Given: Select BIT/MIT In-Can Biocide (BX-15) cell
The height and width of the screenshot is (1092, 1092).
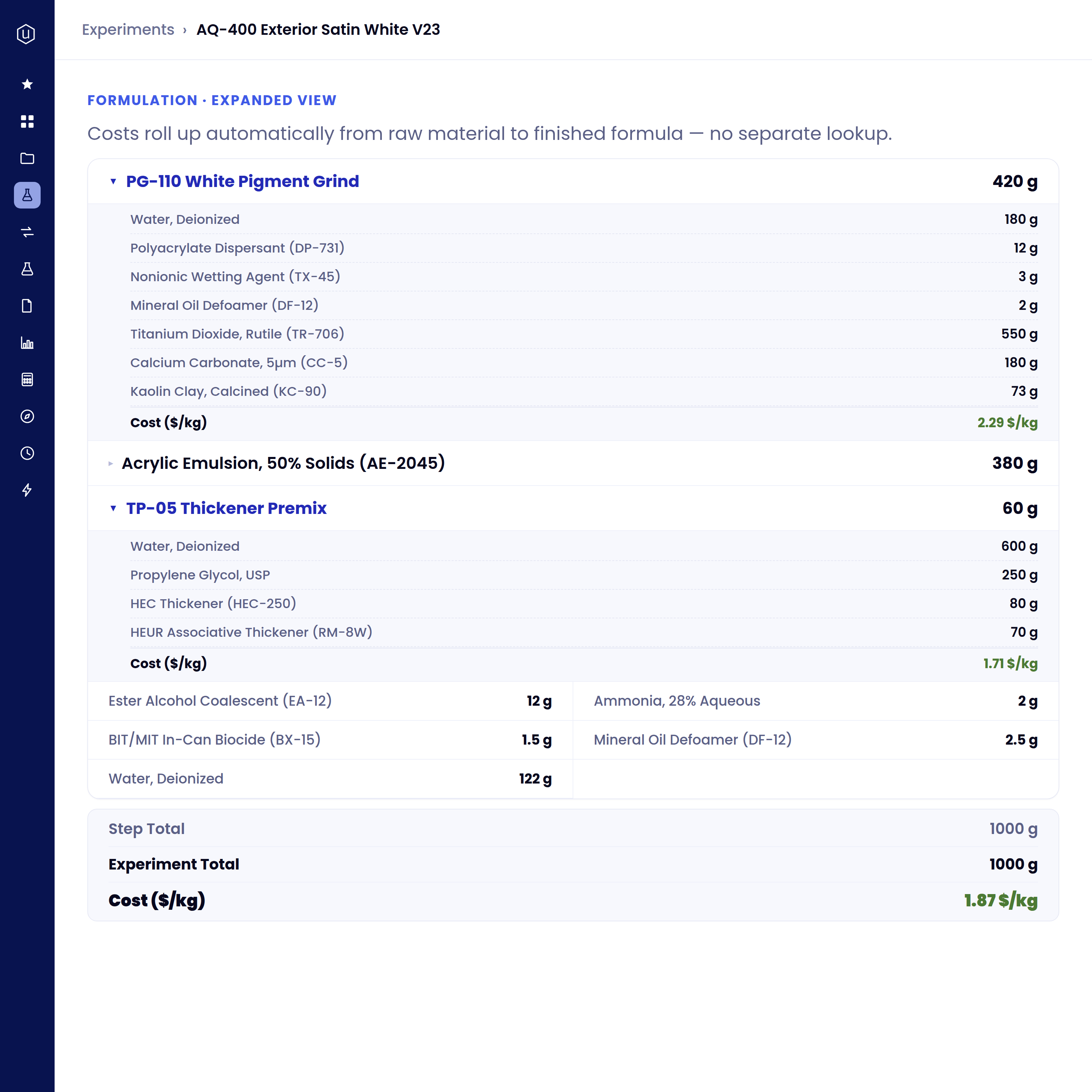Looking at the screenshot, I should [x=330, y=740].
